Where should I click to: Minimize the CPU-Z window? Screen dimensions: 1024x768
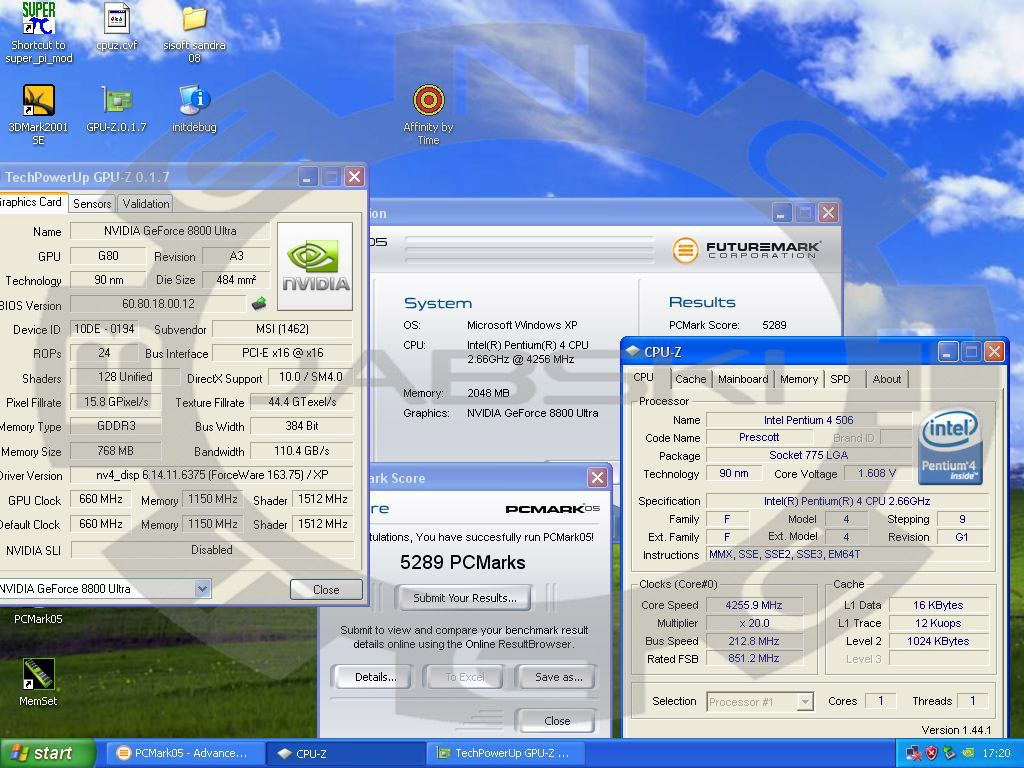point(948,351)
